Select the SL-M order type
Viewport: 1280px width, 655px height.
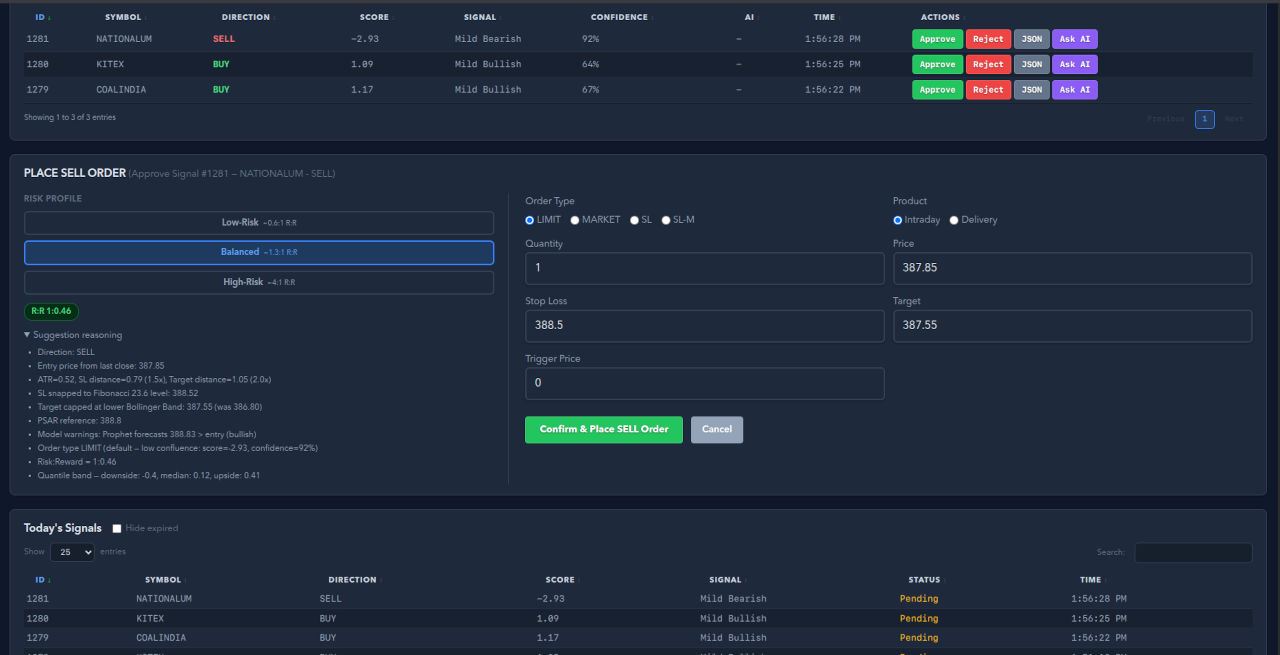(x=666, y=220)
